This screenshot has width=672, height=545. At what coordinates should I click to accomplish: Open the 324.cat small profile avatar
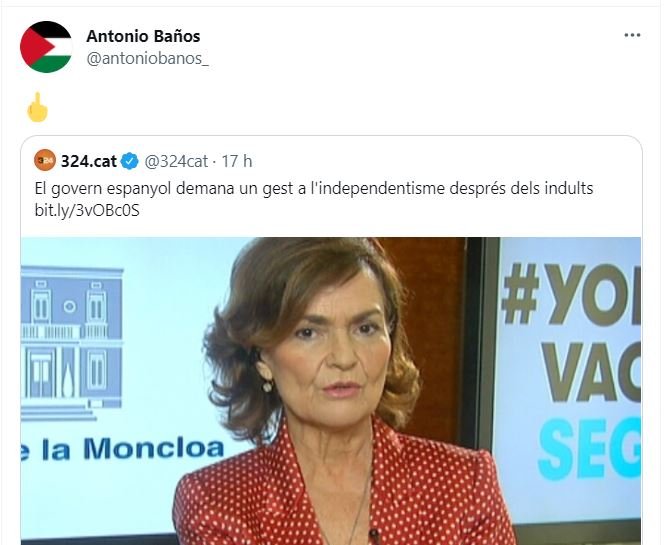click(x=45, y=161)
